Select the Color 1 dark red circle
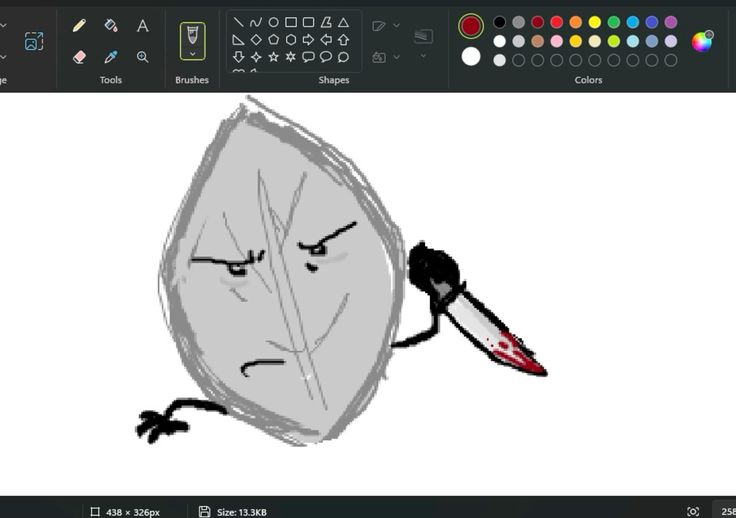736x518 pixels. click(x=471, y=26)
